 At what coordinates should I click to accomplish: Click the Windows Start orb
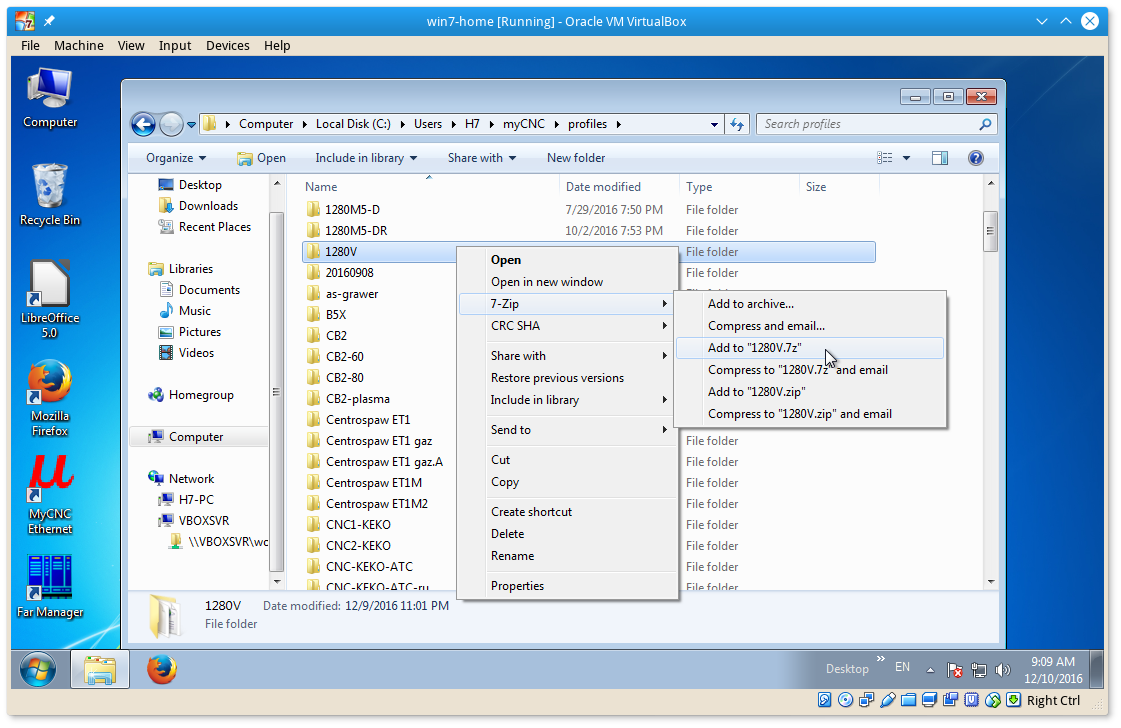pos(37,669)
